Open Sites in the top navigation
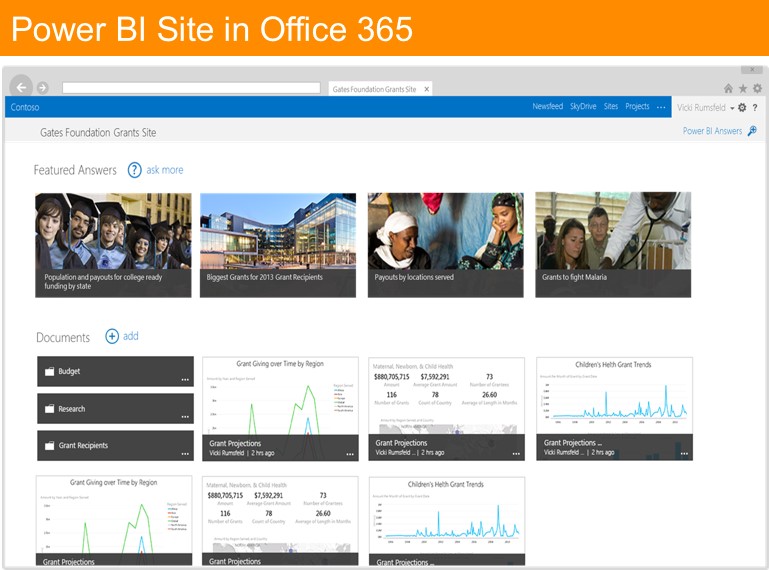769x570 pixels. click(611, 106)
